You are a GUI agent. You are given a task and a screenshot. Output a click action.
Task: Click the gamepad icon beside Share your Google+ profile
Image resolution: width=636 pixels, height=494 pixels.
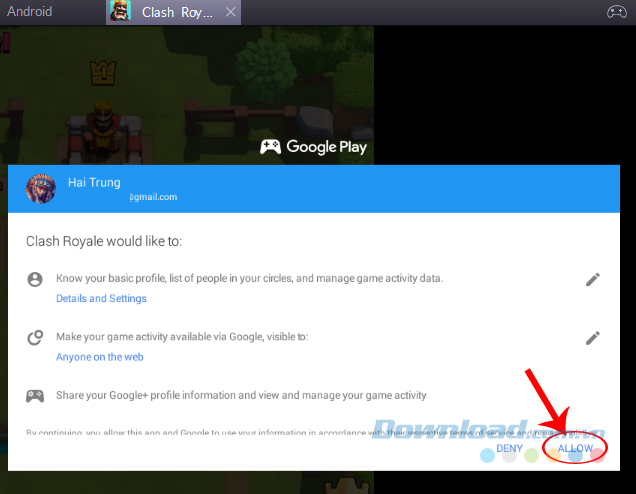click(35, 396)
